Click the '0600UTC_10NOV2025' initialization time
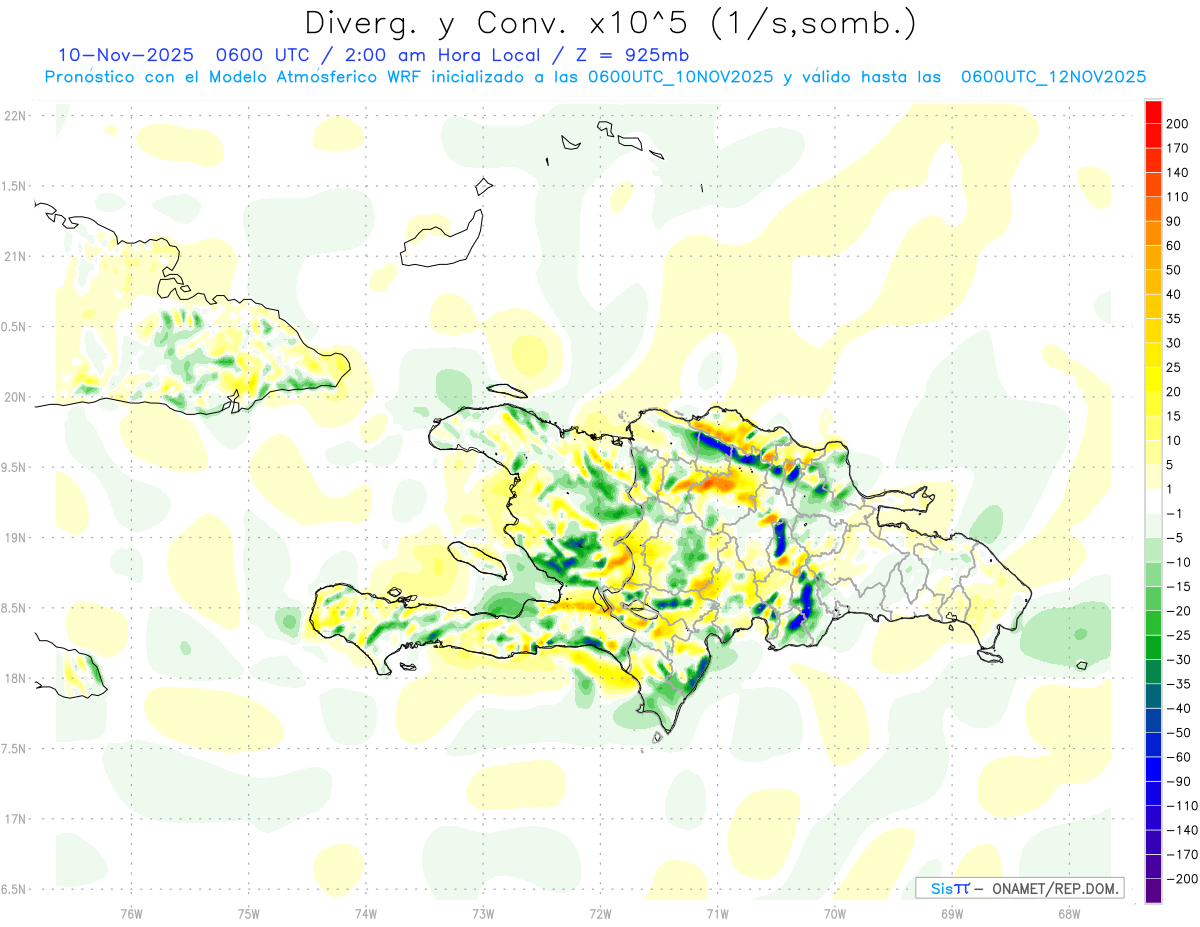 coord(681,77)
